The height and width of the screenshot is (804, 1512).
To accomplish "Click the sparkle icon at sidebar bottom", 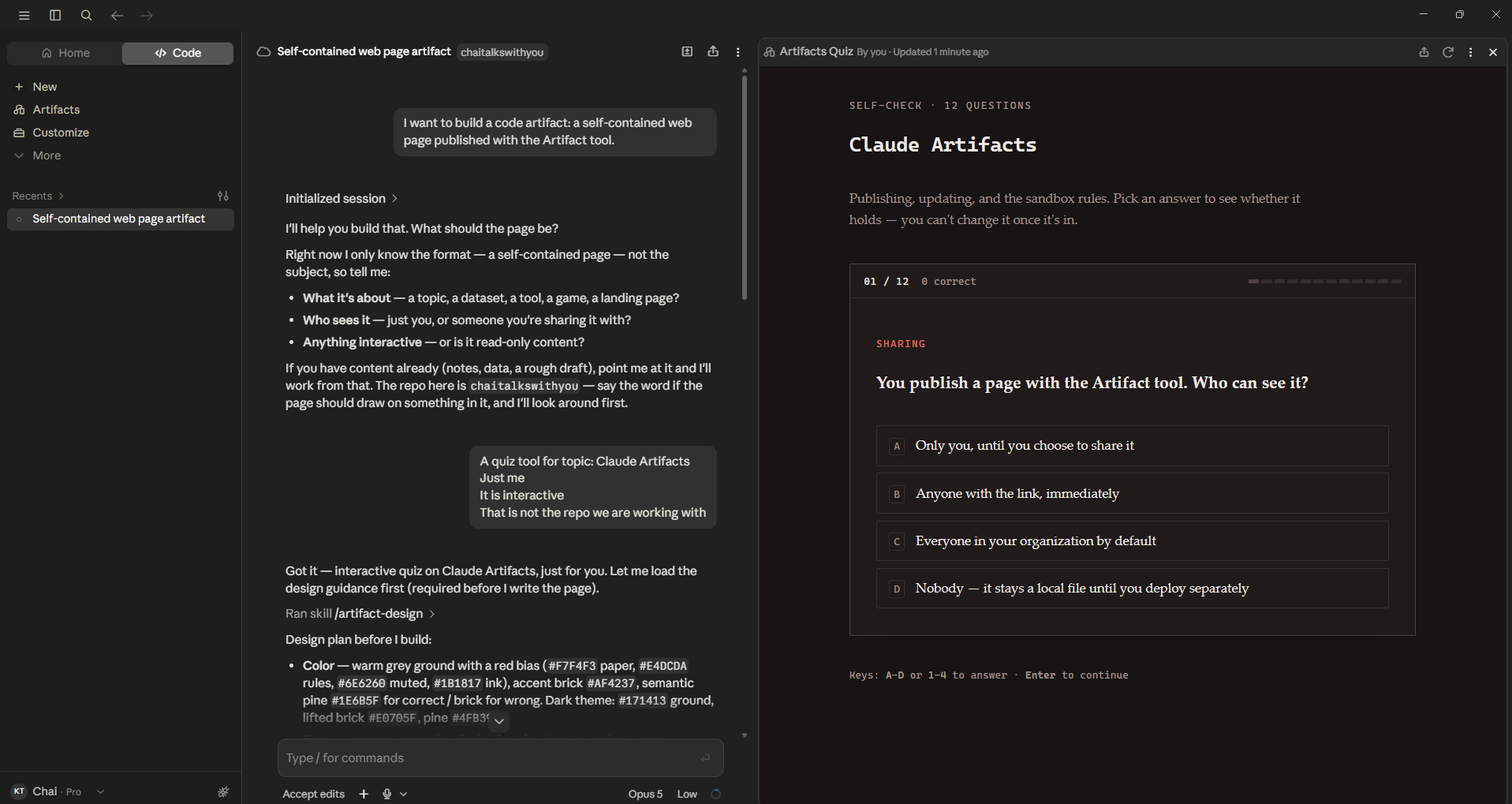I will point(223,791).
